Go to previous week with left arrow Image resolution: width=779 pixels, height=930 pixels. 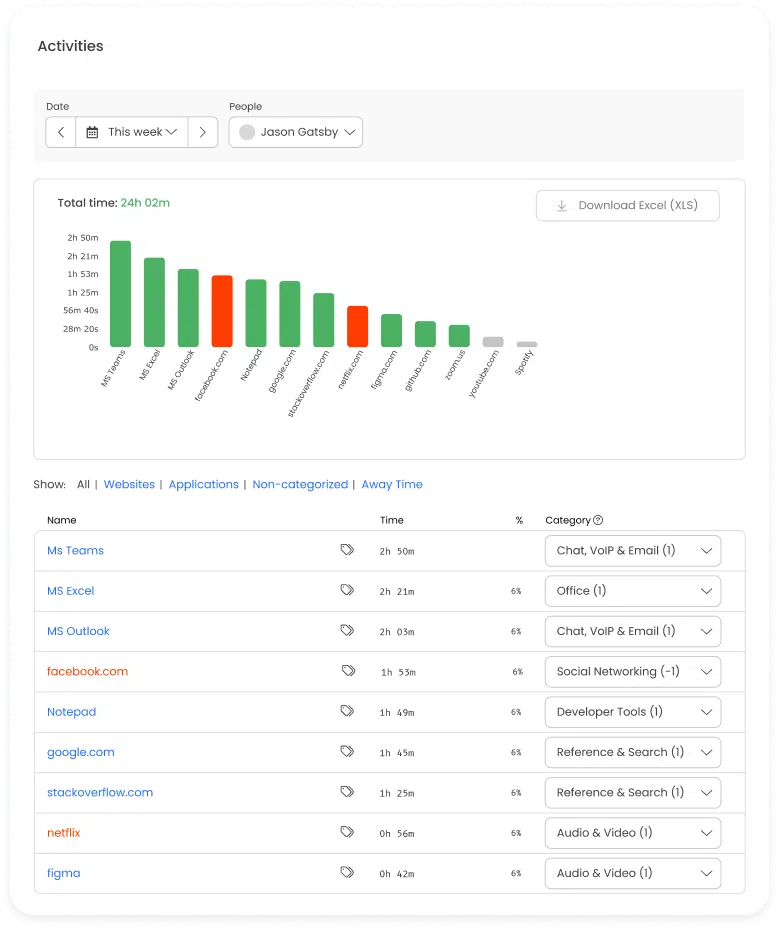pyautogui.click(x=61, y=132)
